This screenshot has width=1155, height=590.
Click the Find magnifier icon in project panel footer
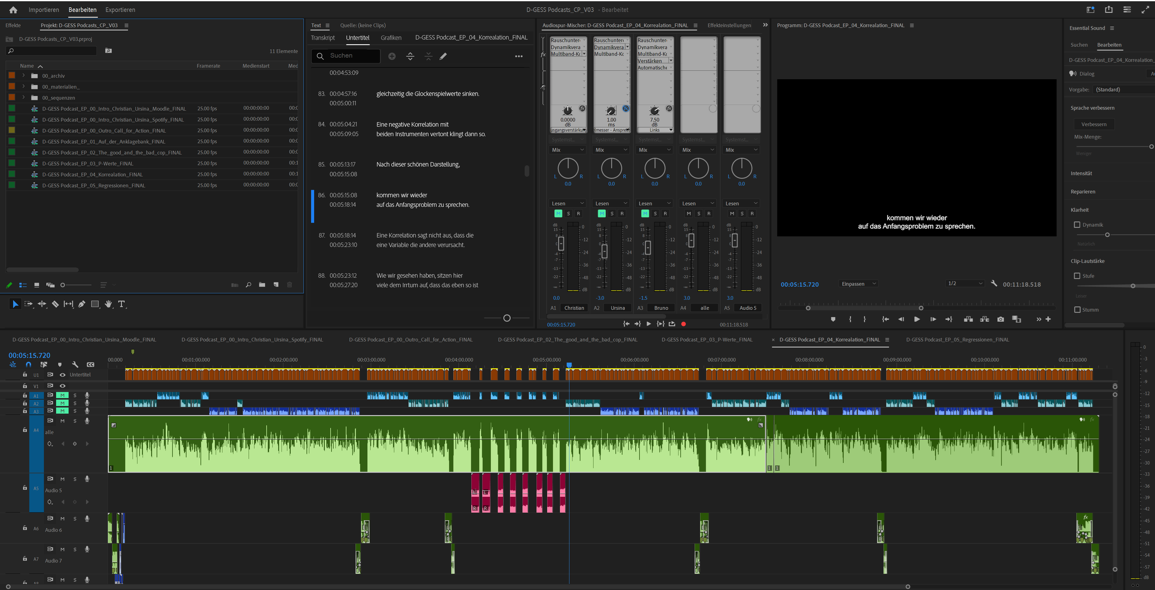248,285
